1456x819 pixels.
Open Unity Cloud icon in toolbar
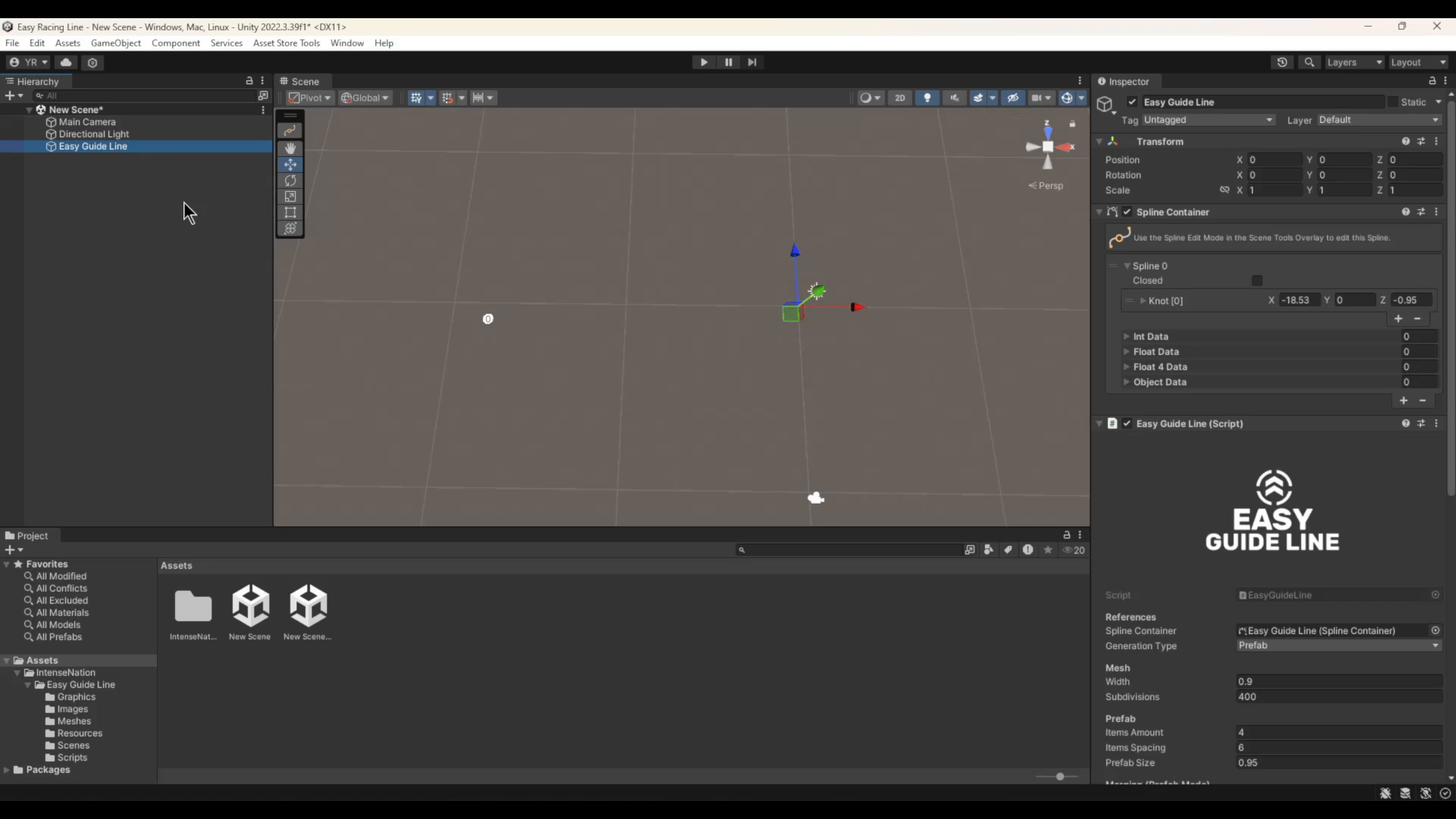pos(66,62)
